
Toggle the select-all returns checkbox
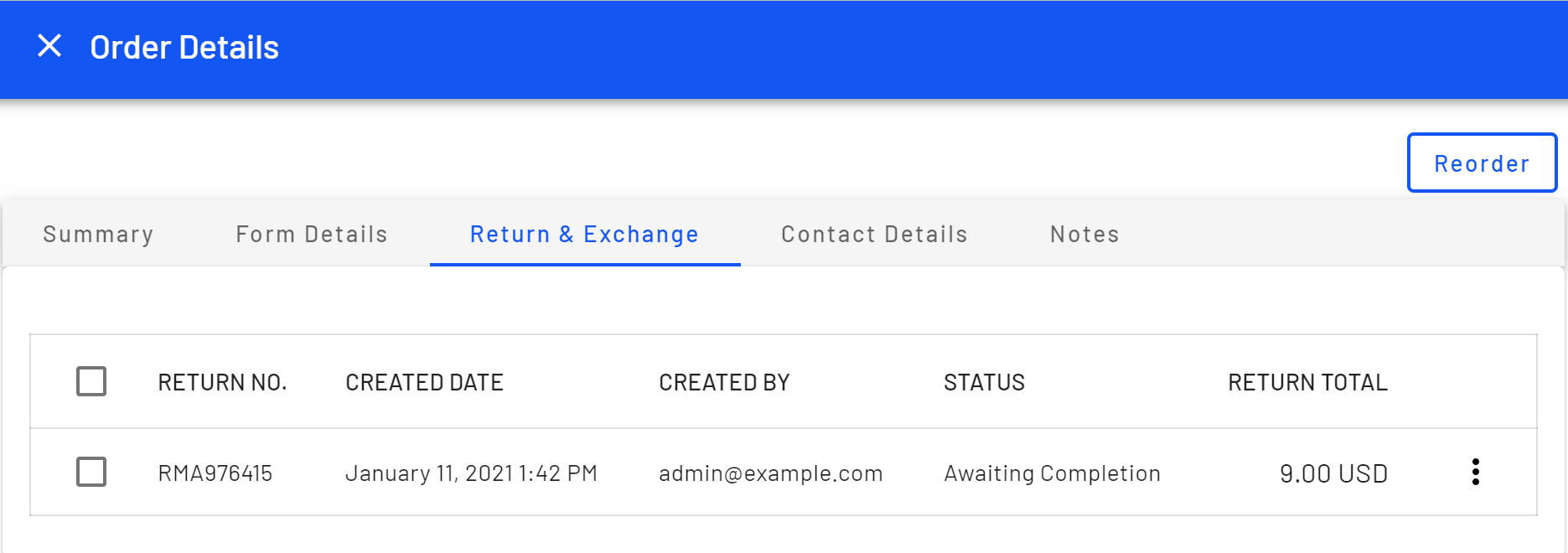pyautogui.click(x=91, y=381)
